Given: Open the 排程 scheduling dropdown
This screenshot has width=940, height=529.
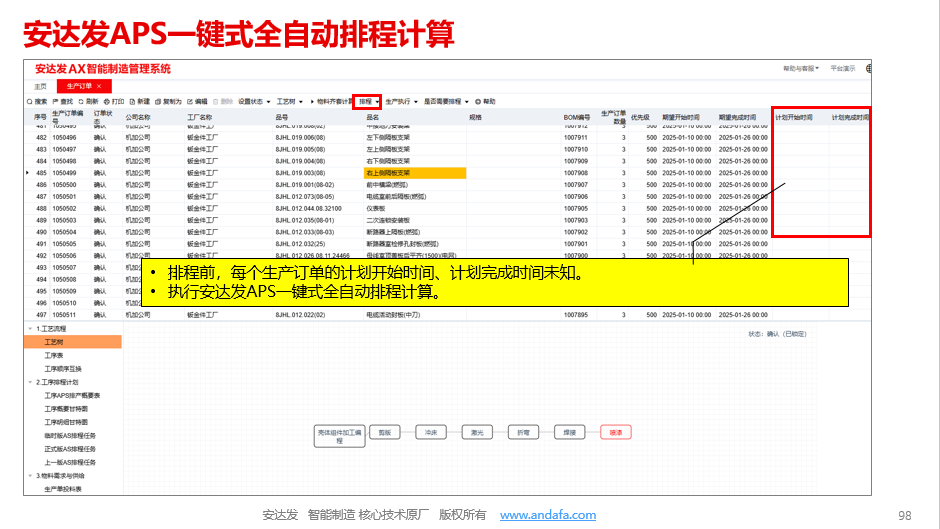Looking at the screenshot, I should [368, 101].
